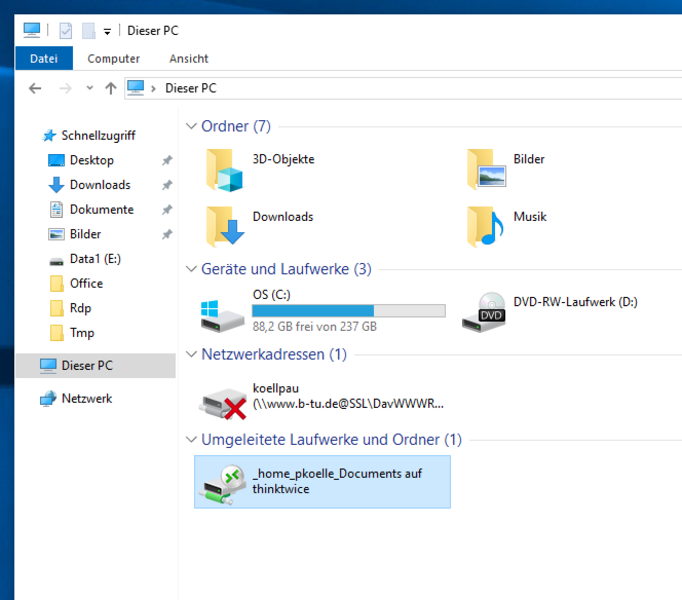Open the Musik folder icon

(485, 226)
